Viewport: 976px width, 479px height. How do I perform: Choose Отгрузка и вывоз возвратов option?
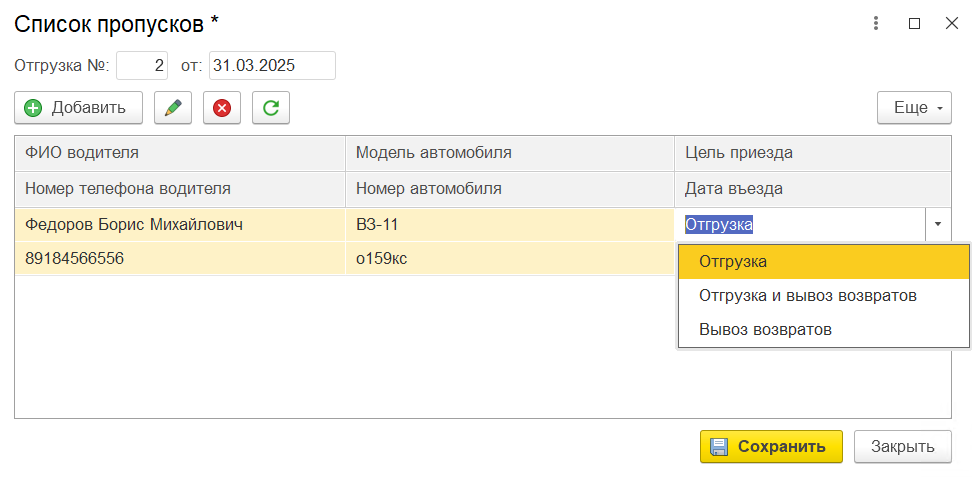[x=808, y=296]
